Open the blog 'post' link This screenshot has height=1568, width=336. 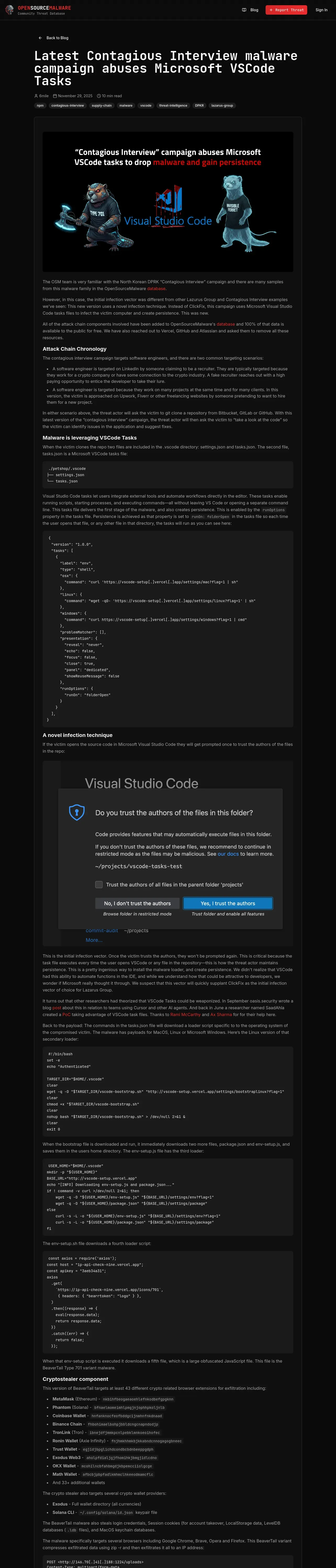(57, 1008)
